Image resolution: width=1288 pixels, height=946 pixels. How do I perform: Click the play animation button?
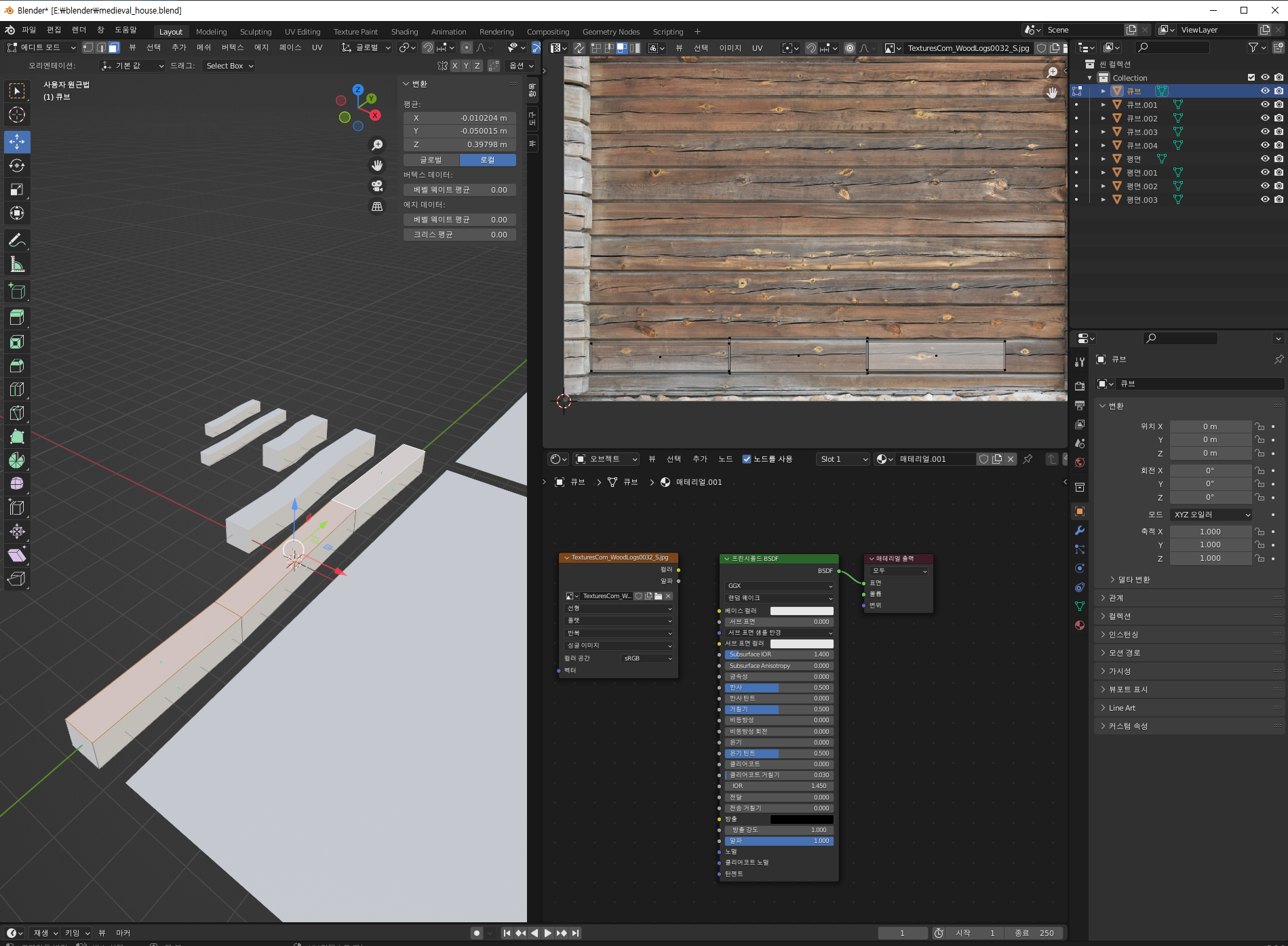[x=547, y=933]
